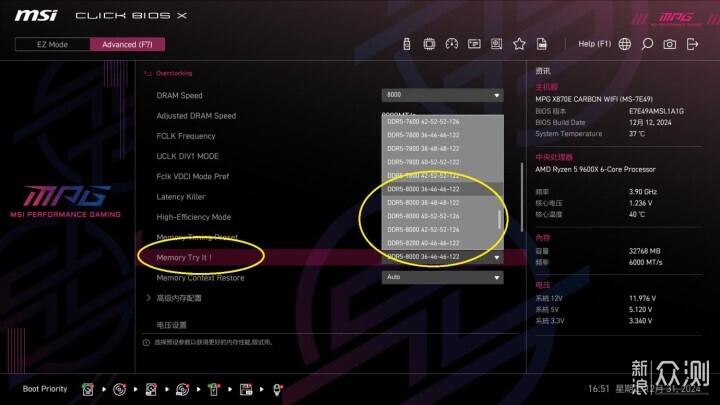Screen dimensions: 720x405
Task: Click the CPU chip icon in toolbar
Action: coord(429,44)
